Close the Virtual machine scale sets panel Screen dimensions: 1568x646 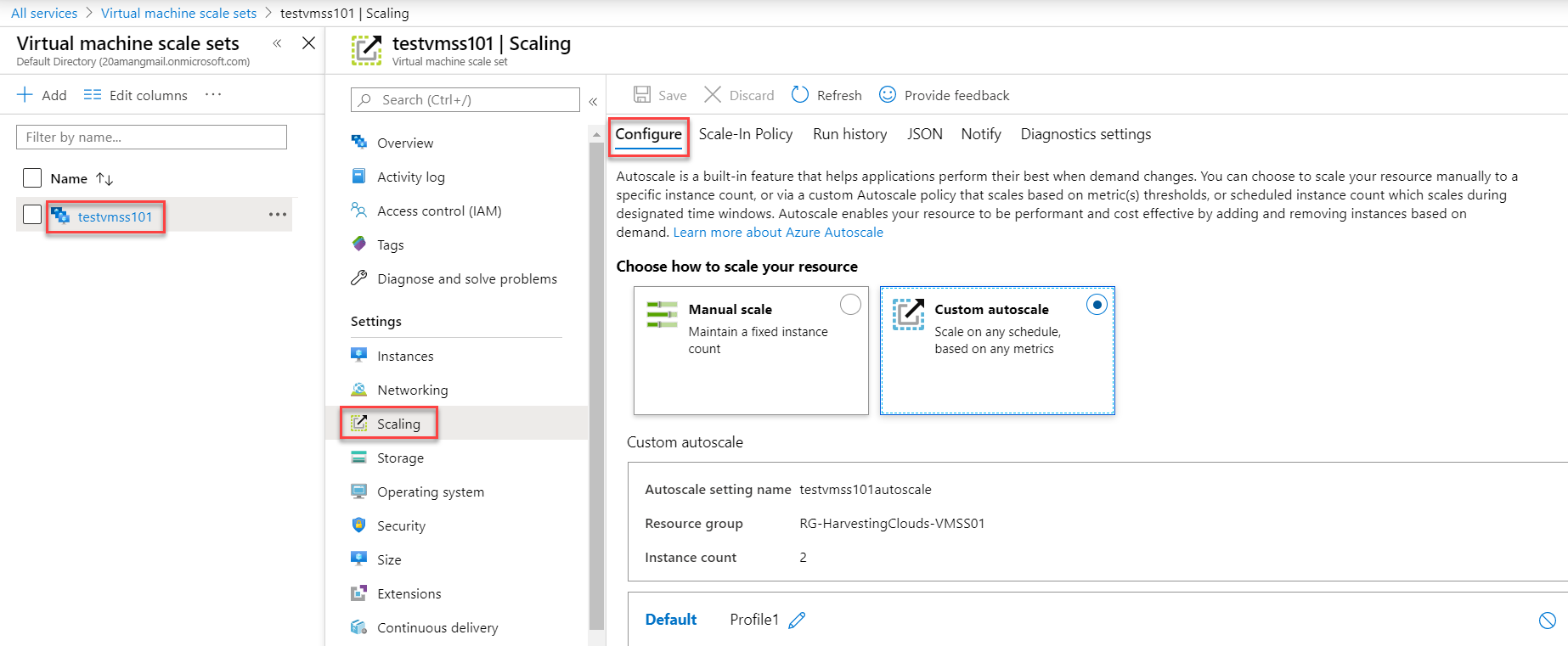pyautogui.click(x=309, y=43)
